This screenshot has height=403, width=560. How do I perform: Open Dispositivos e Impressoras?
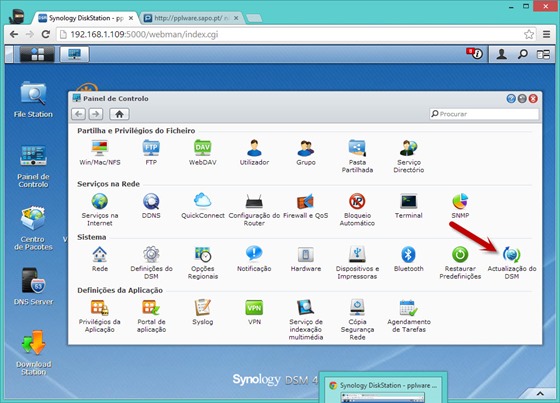[x=357, y=263]
